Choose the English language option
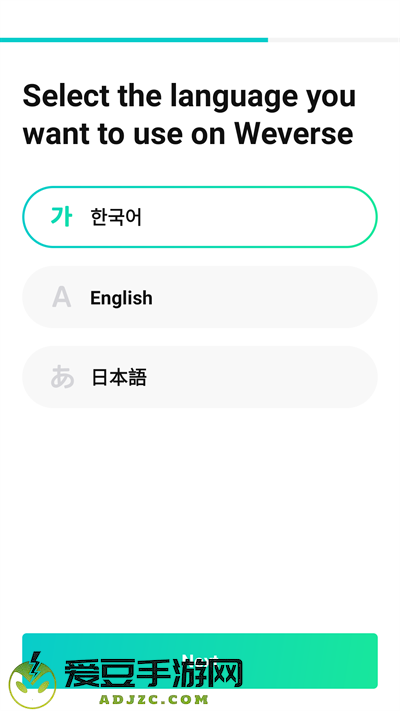This screenshot has height=711, width=400. point(200,297)
